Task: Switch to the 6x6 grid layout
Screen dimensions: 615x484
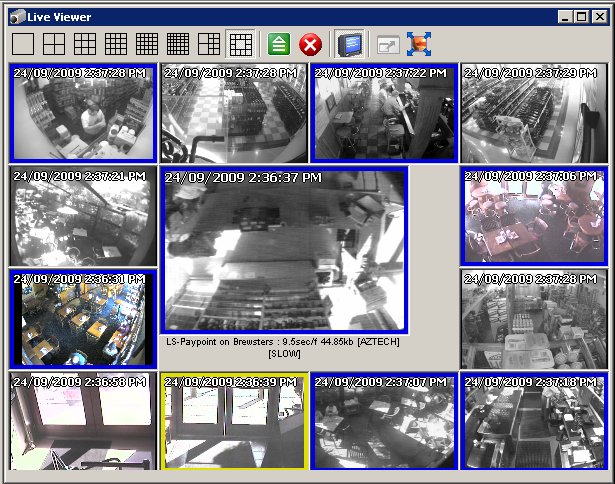Action: coord(178,44)
